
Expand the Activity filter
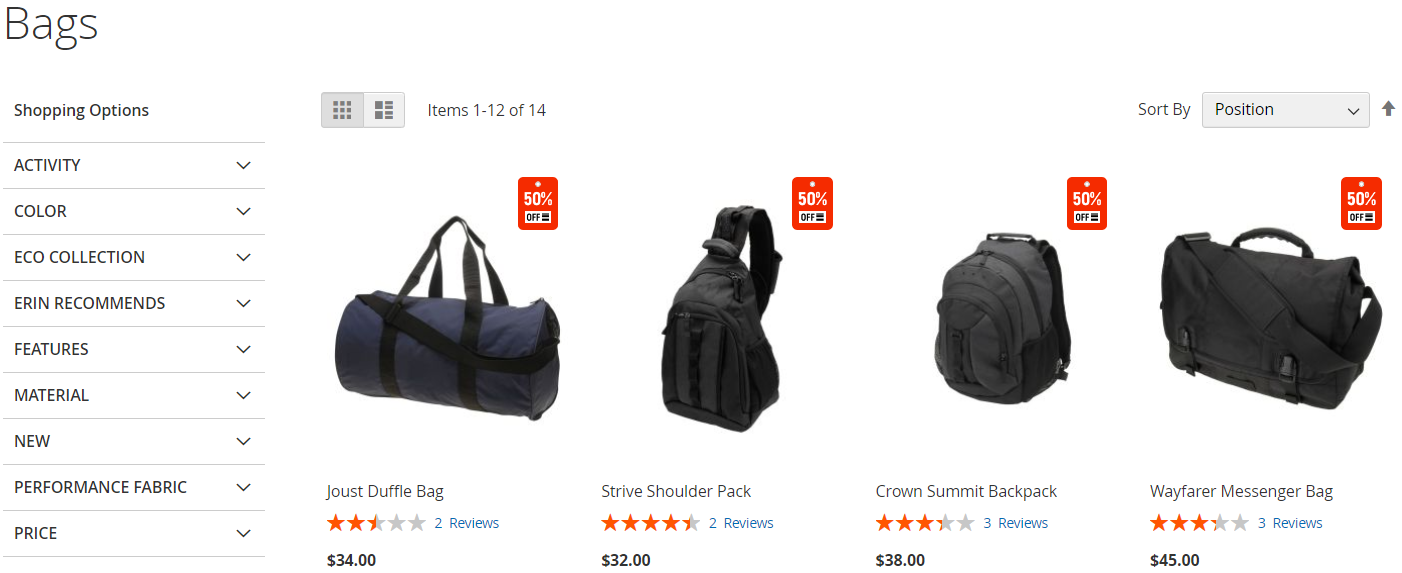134,165
